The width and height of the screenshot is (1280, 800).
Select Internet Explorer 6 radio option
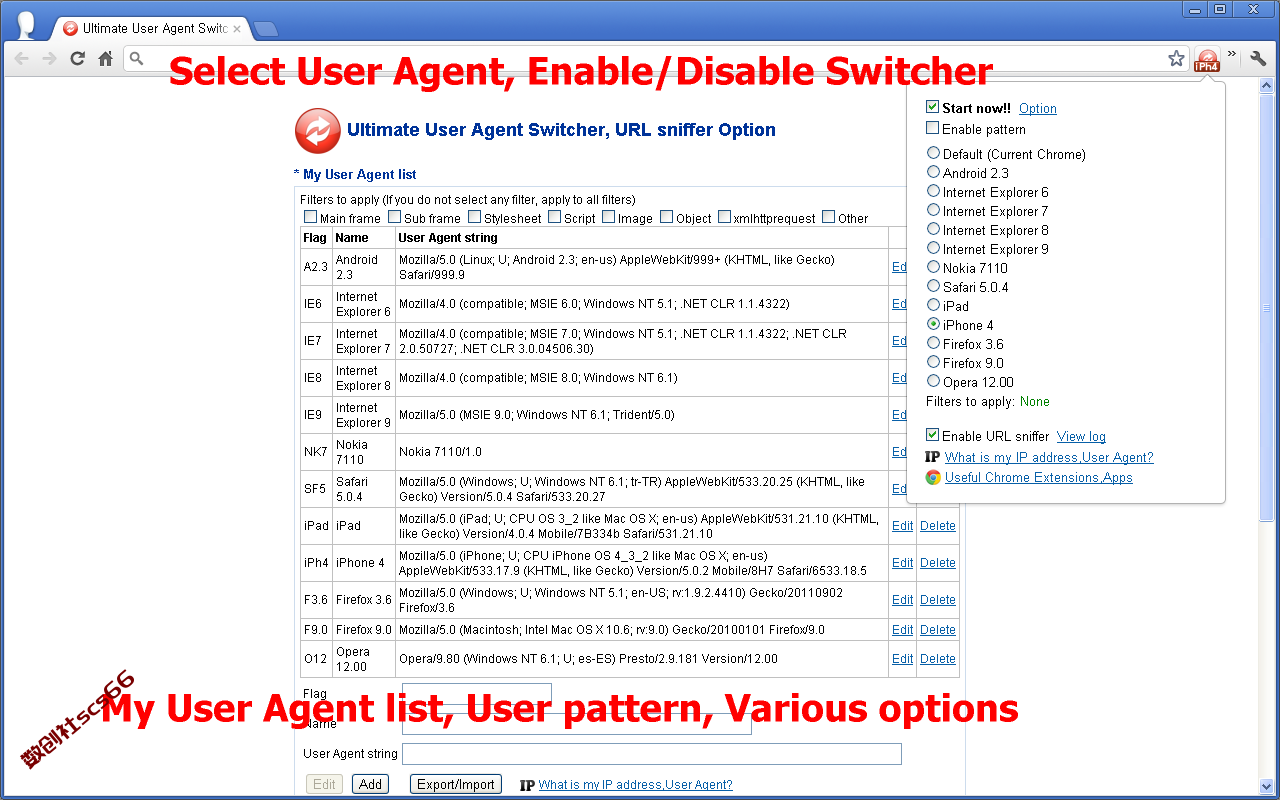pyautogui.click(x=933, y=191)
